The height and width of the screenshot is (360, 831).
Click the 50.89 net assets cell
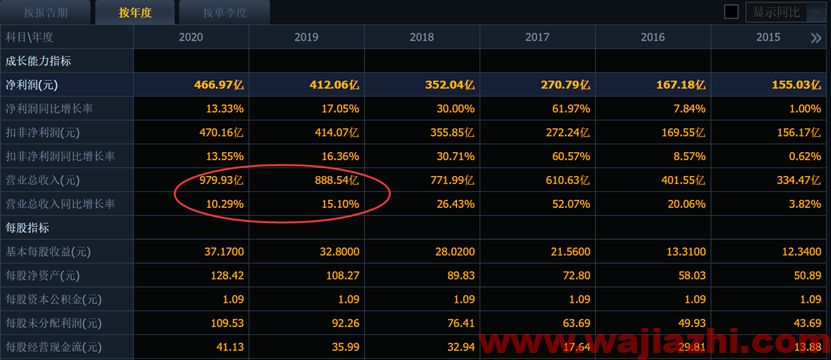(768, 276)
